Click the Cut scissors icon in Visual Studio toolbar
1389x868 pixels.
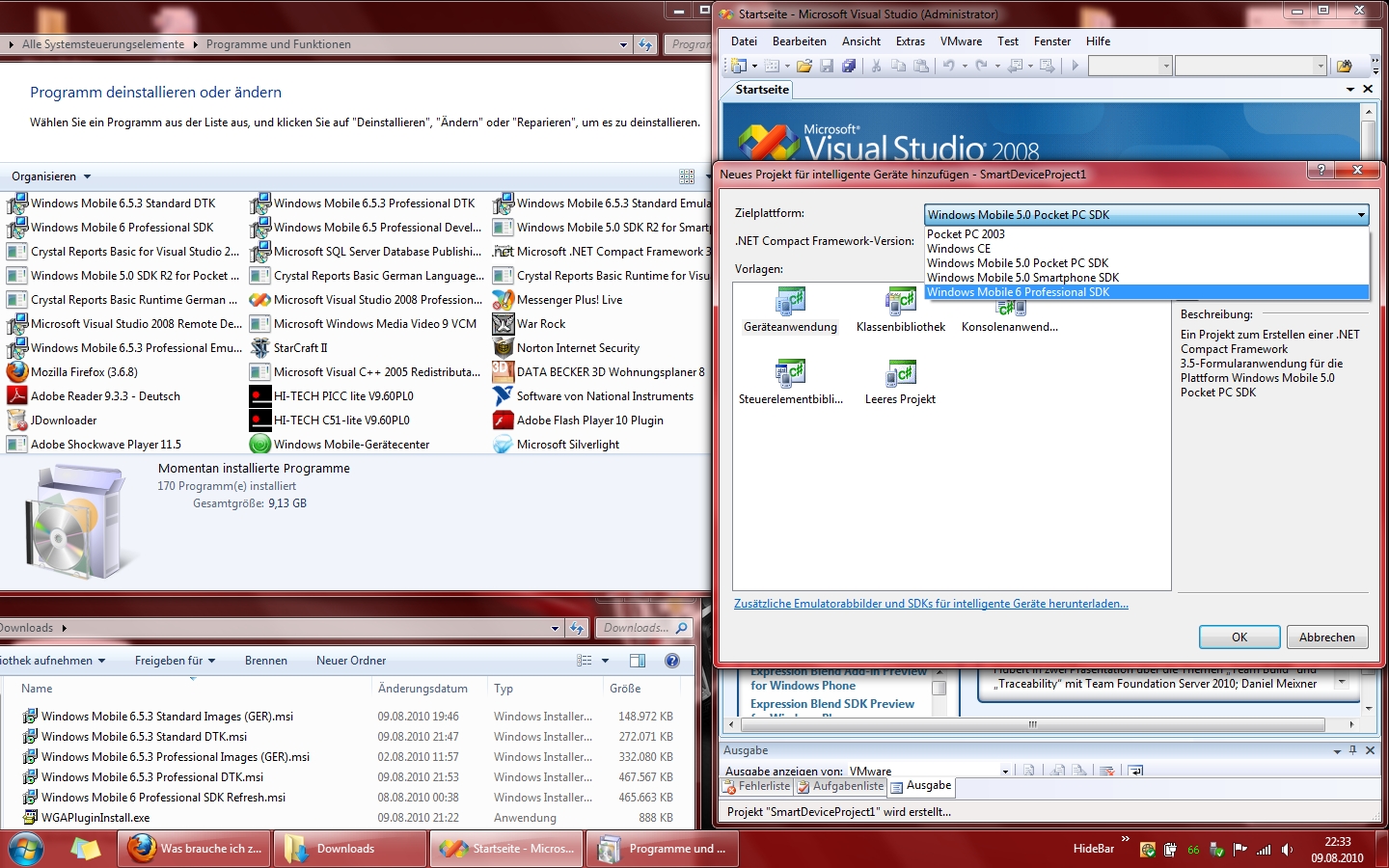tap(876, 66)
